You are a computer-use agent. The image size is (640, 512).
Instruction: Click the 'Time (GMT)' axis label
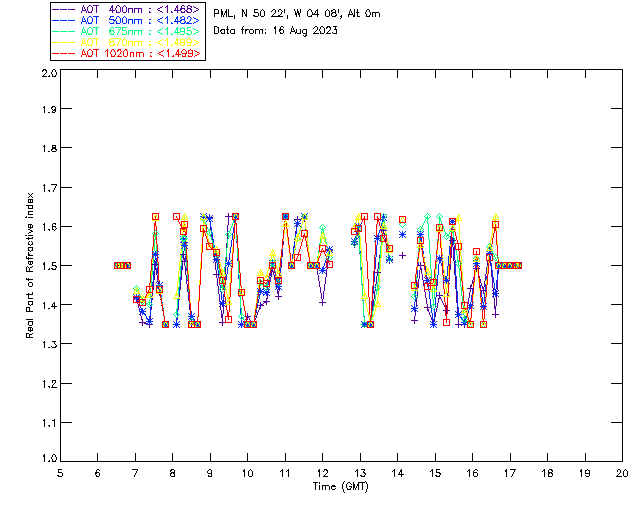coord(340,486)
